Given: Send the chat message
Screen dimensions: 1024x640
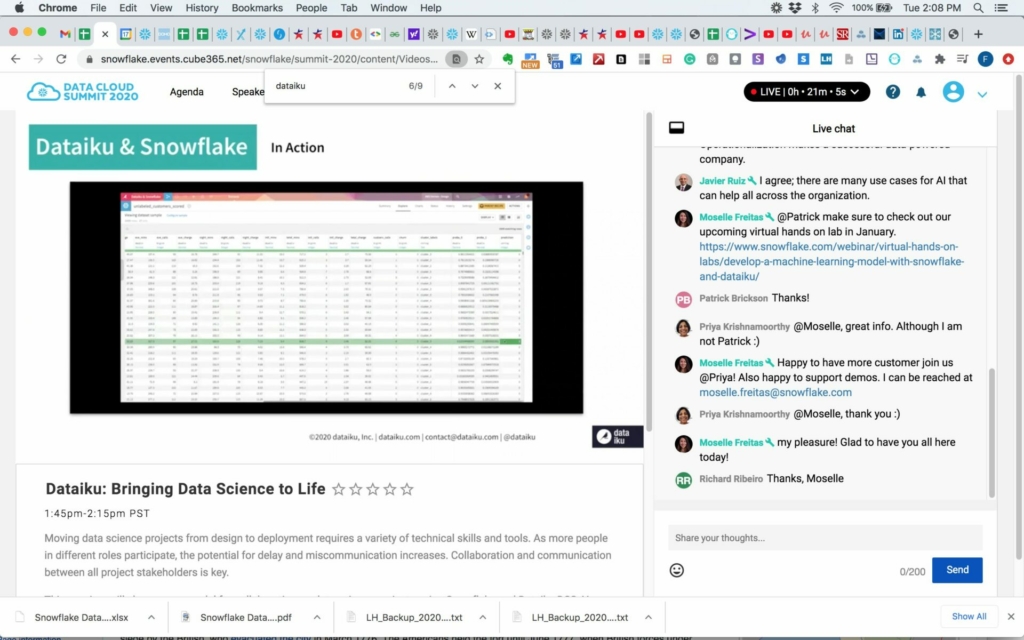Looking at the screenshot, I should tap(957, 569).
